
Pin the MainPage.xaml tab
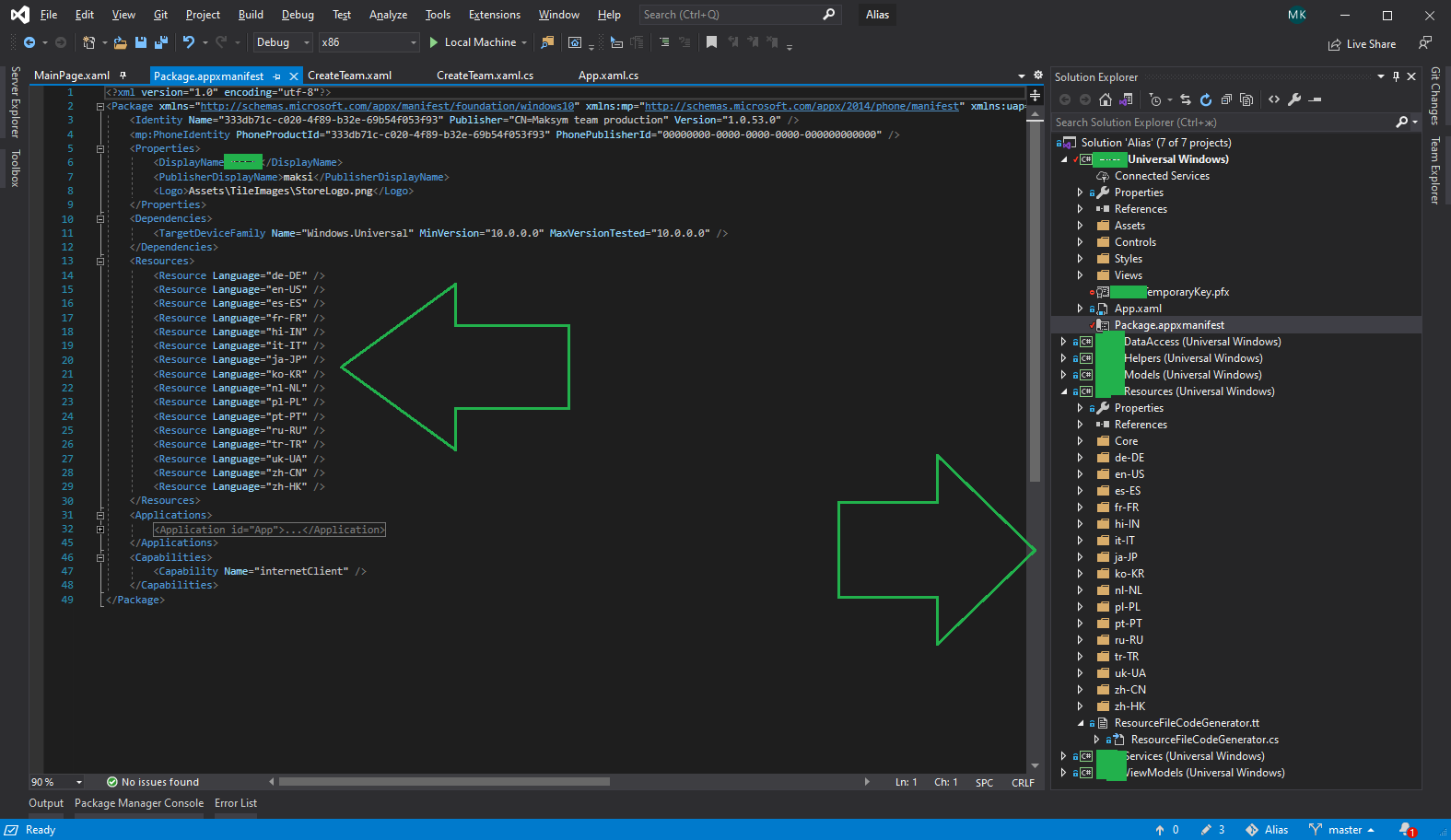123,76
